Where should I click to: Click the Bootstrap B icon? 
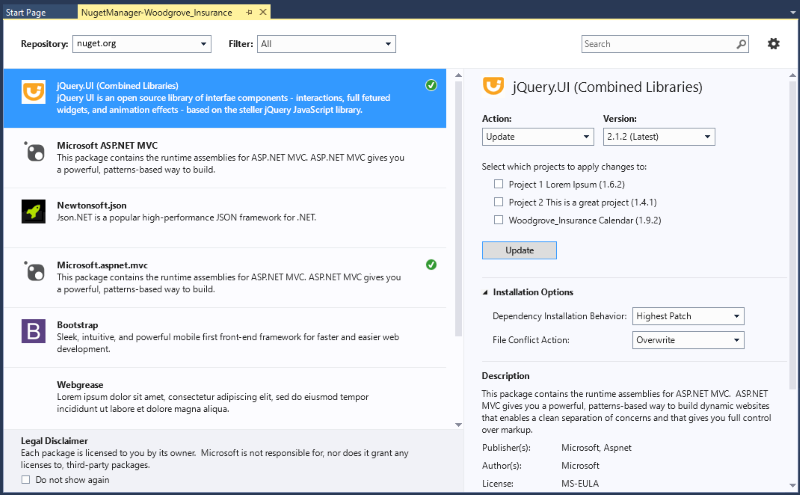[33, 331]
